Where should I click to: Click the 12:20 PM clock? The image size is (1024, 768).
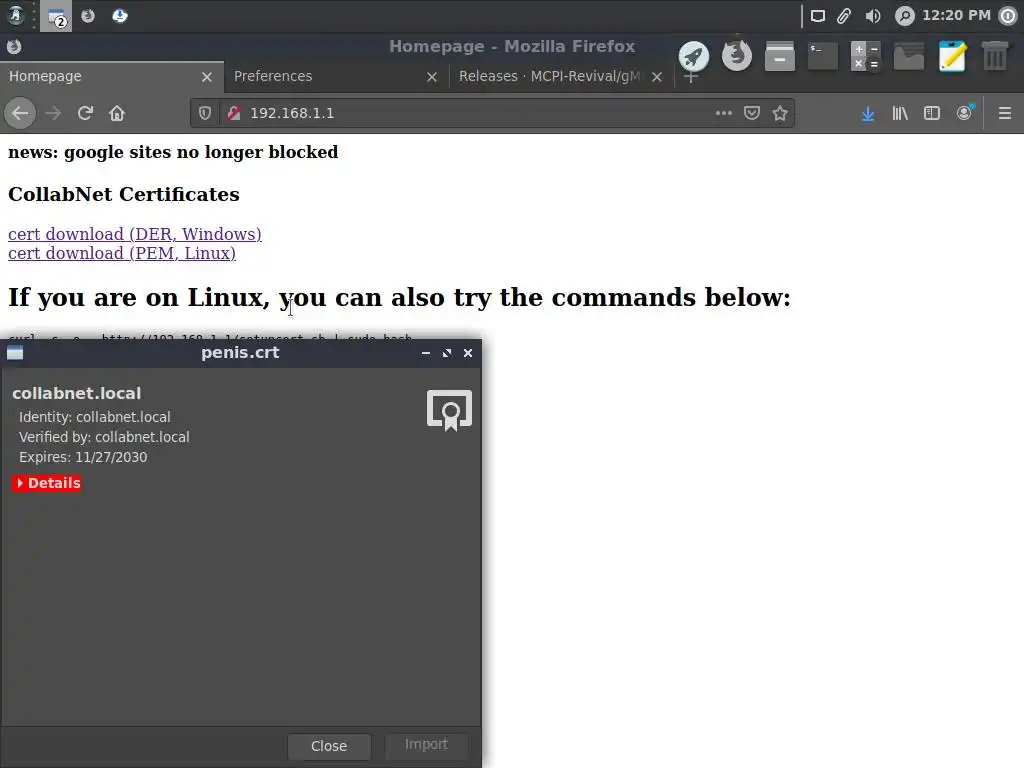pyautogui.click(x=956, y=16)
